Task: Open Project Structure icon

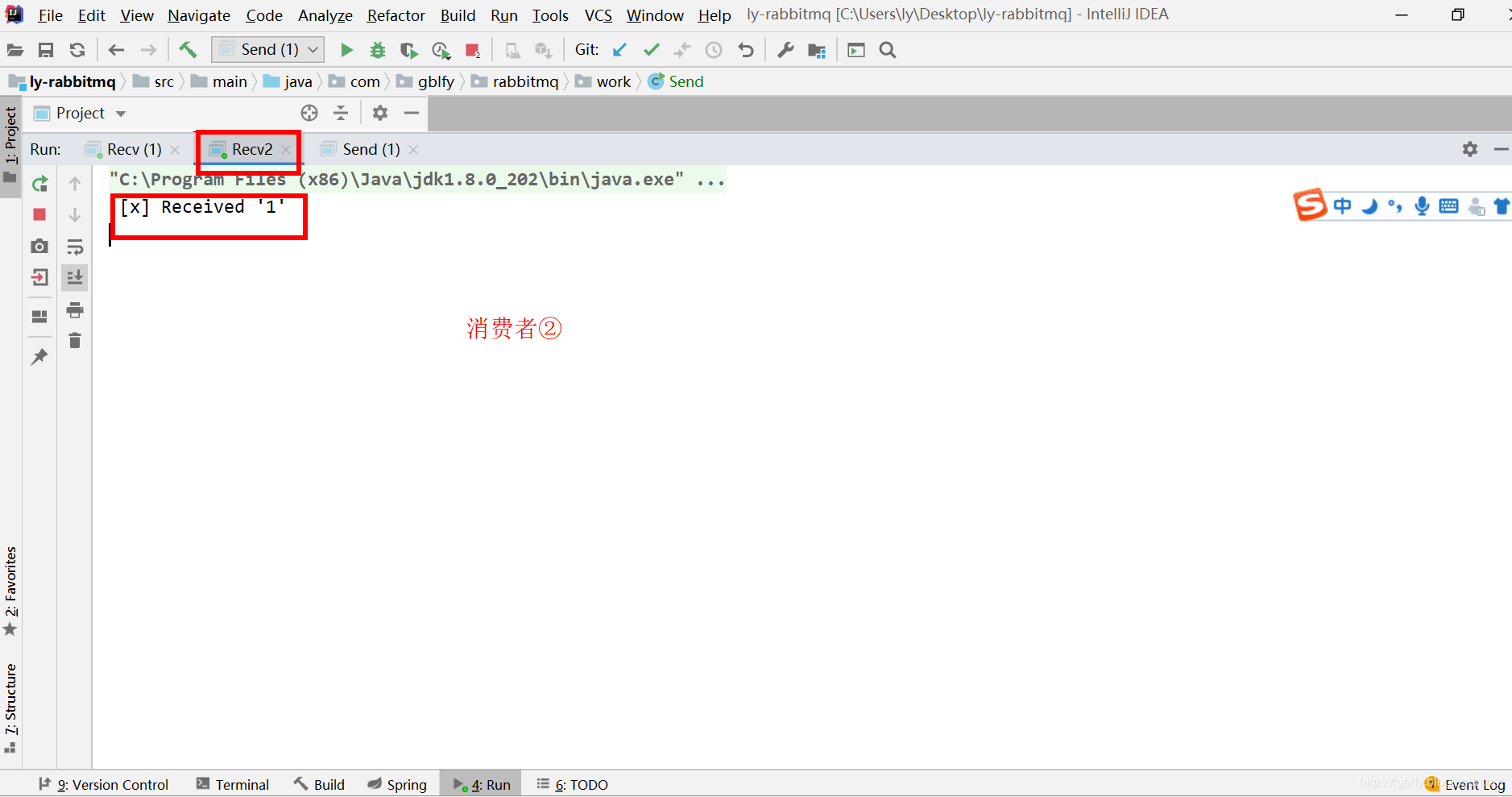Action: [x=817, y=50]
